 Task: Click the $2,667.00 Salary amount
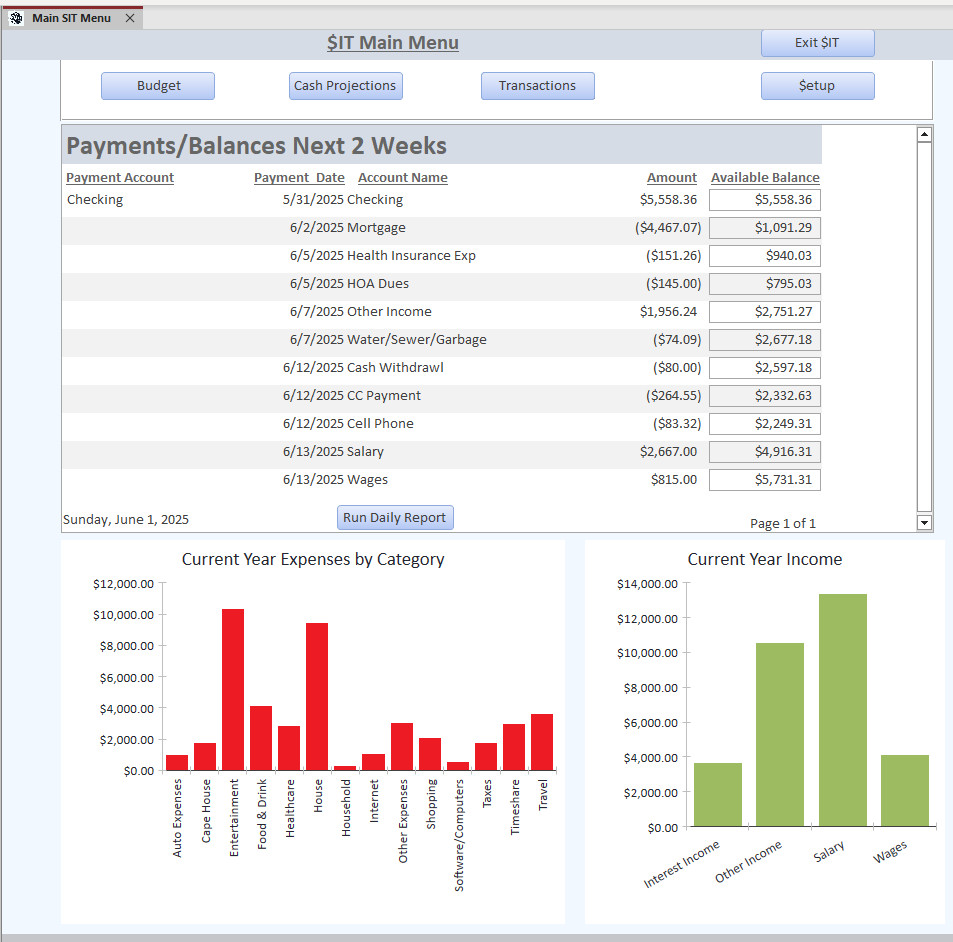[x=668, y=452]
